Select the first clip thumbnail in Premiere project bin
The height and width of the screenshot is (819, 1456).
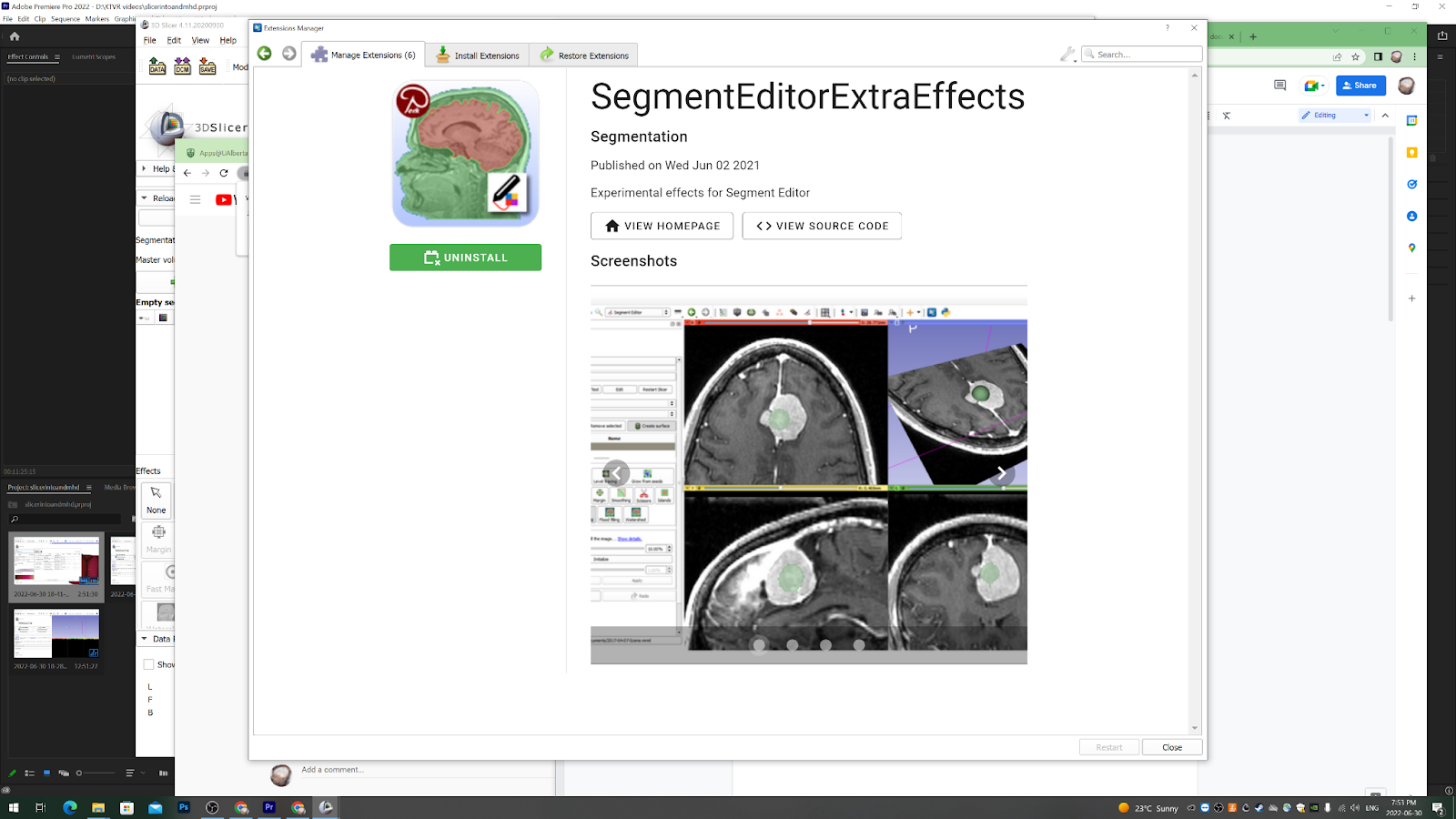(x=56, y=561)
